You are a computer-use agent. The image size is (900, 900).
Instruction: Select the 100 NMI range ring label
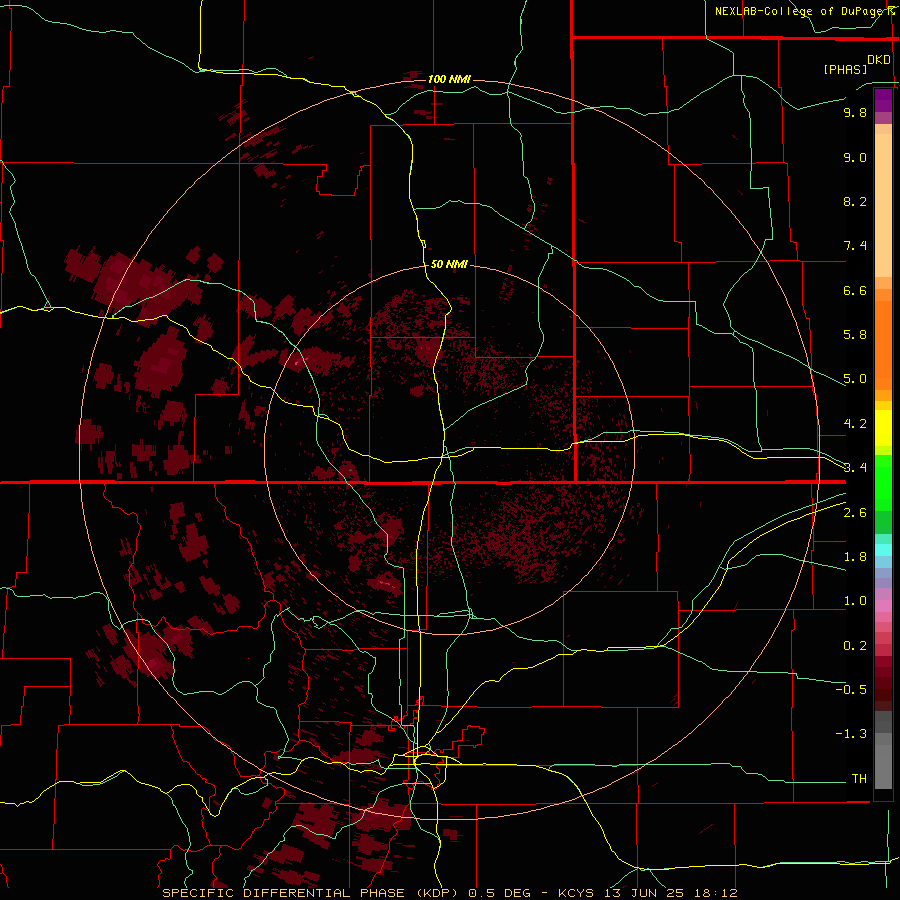[x=449, y=79]
